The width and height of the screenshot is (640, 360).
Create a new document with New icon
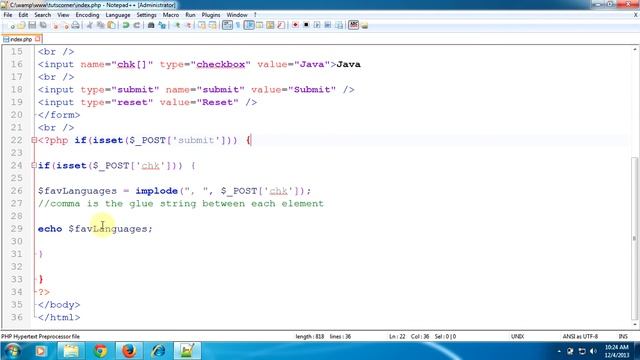coord(12,25)
